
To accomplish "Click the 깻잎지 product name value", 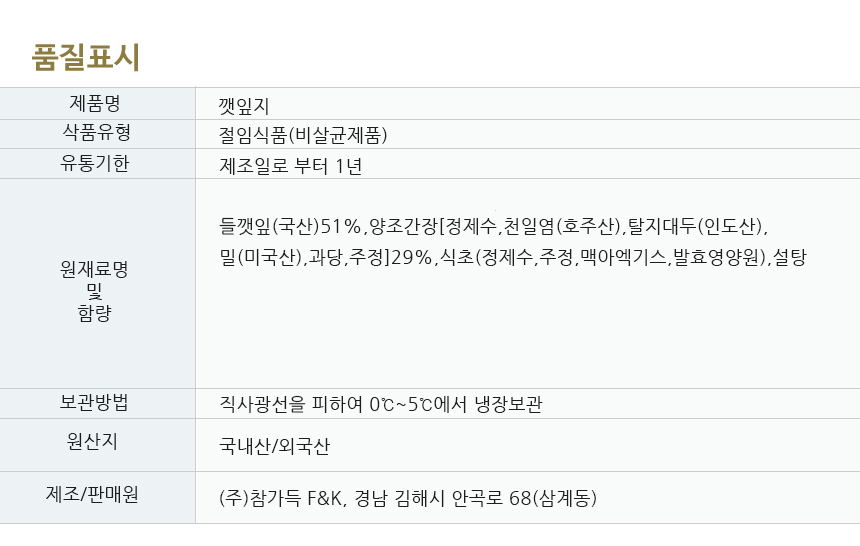I will coord(244,104).
